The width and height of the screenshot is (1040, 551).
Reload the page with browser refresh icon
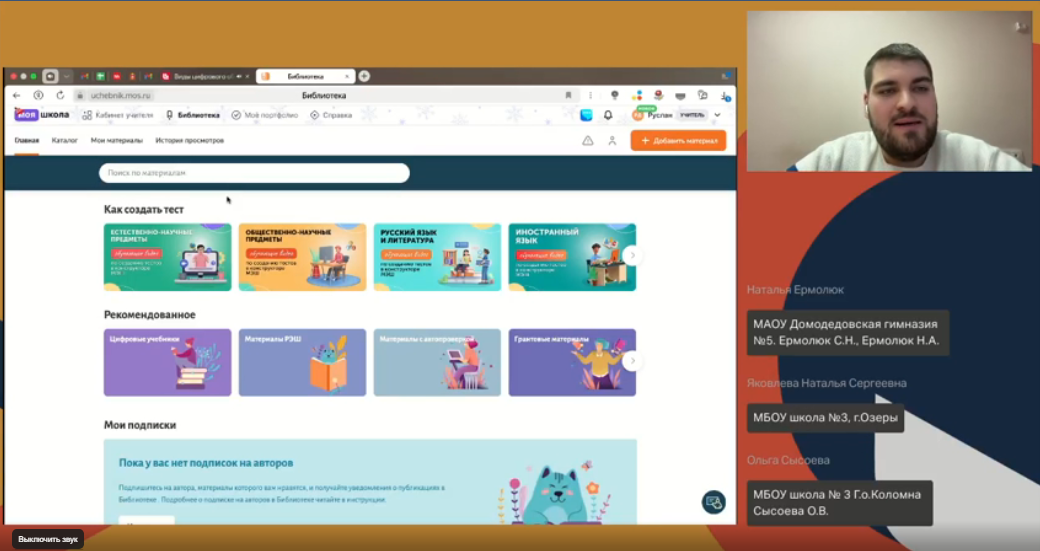(x=60, y=95)
